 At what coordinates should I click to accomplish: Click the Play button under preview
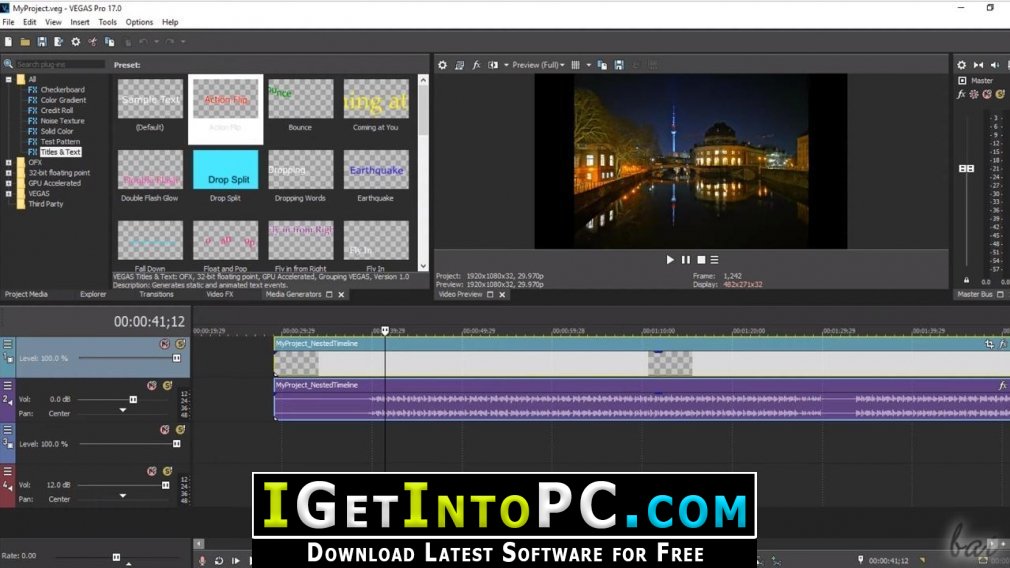pos(670,260)
